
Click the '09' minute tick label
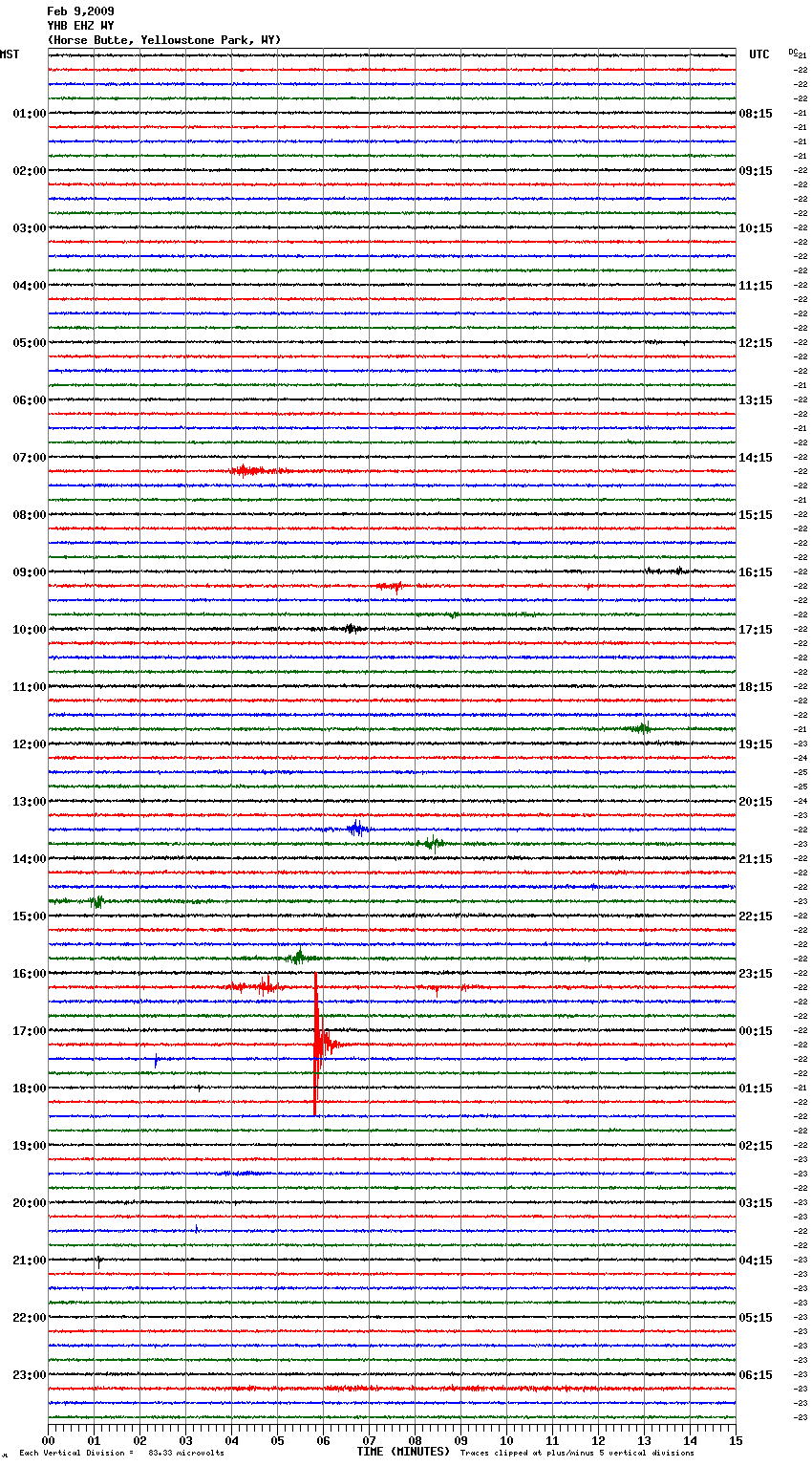coord(461,1440)
